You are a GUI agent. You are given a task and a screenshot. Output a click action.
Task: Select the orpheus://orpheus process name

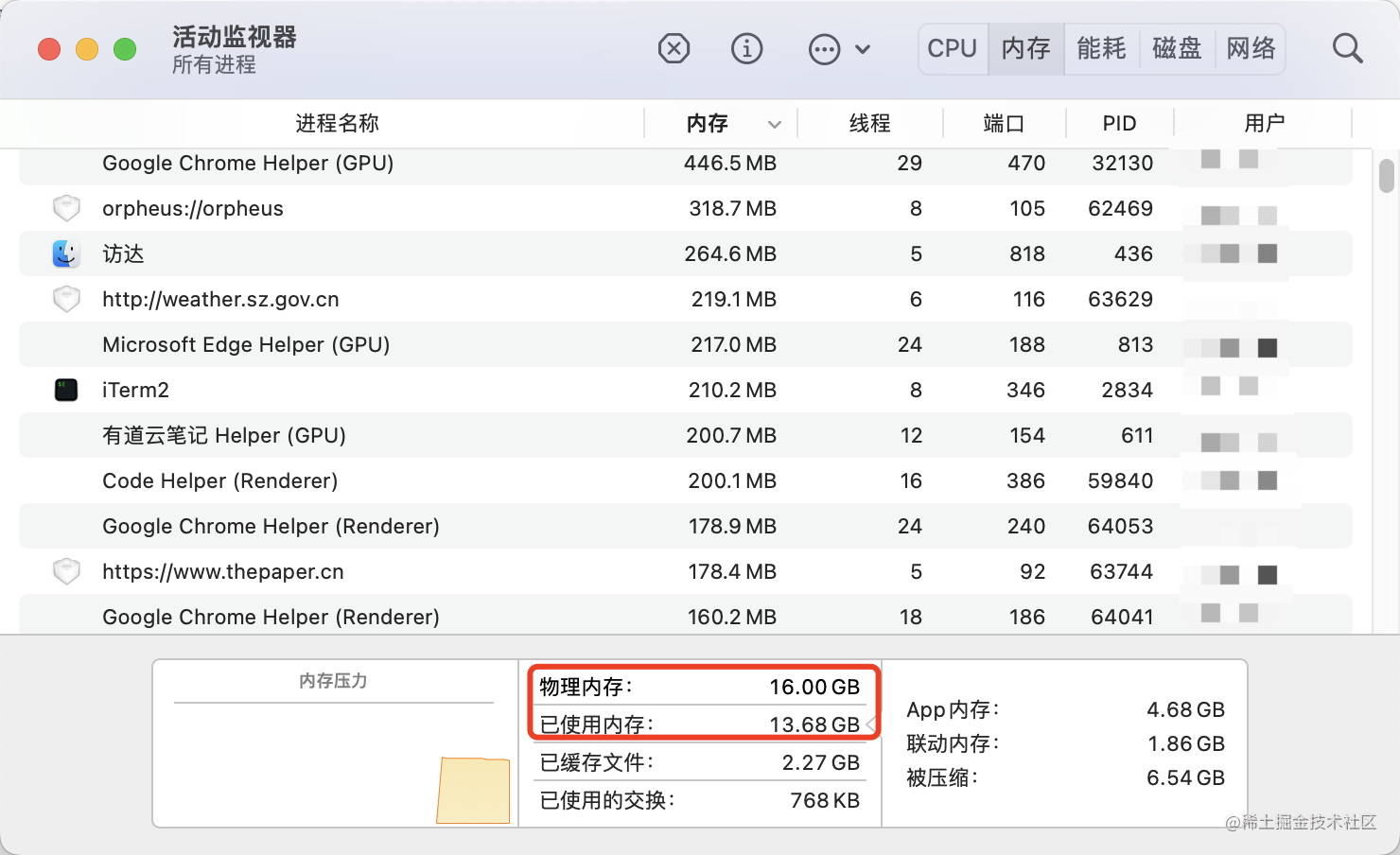[193, 208]
